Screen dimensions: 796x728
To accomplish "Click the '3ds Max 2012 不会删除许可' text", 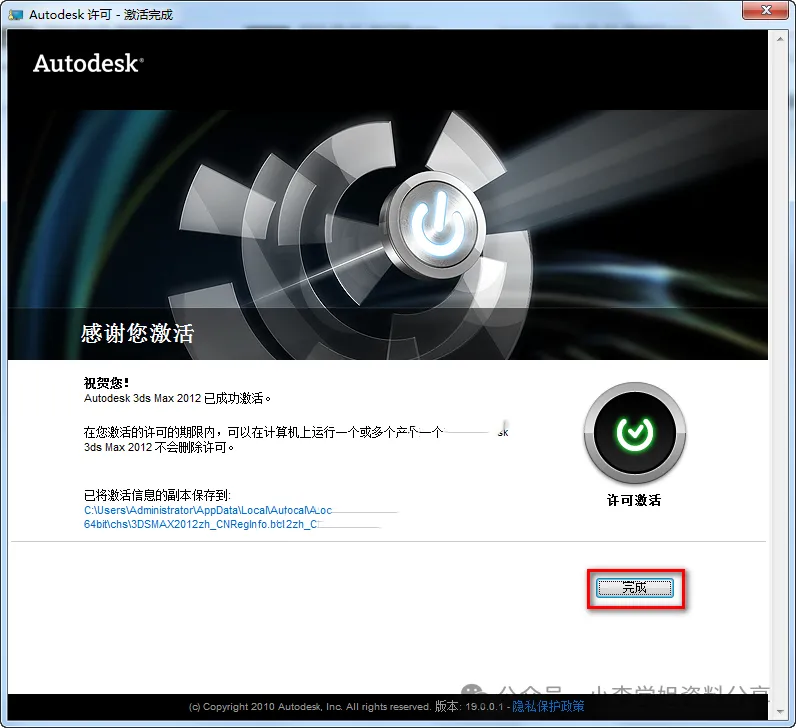I will (x=159, y=447).
